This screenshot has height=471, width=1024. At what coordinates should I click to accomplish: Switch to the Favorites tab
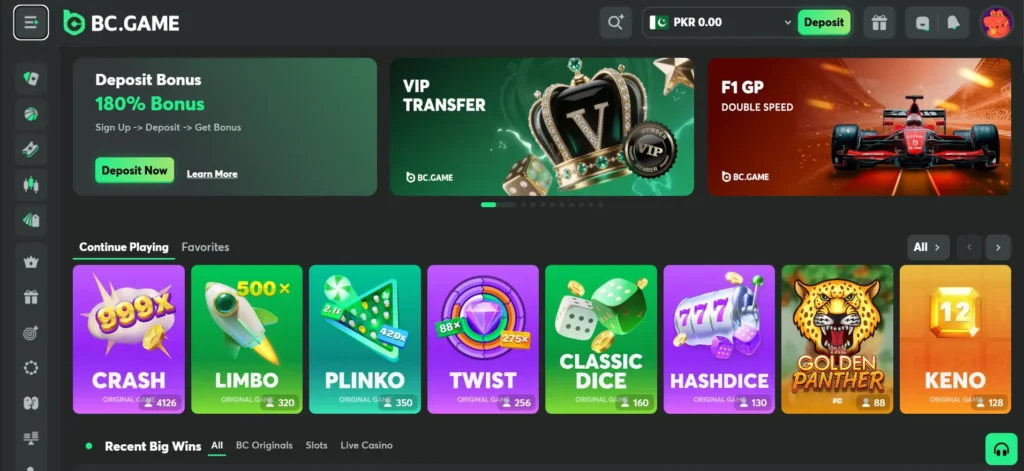pyautogui.click(x=205, y=247)
